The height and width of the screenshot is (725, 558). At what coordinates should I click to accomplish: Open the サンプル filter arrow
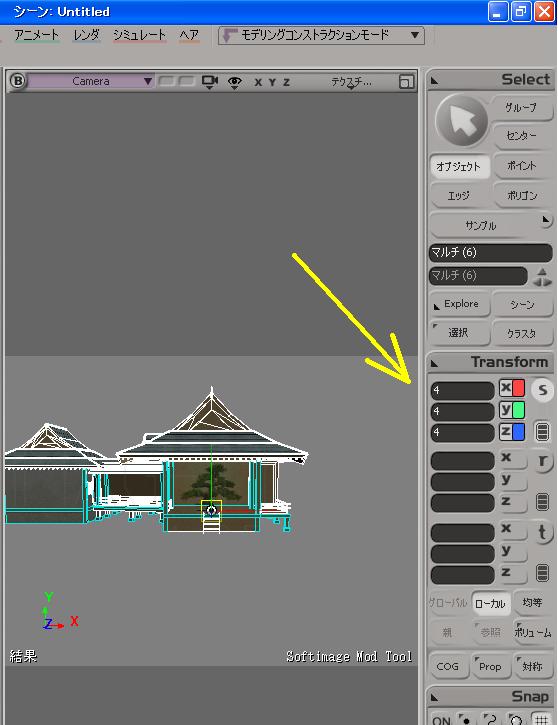(546, 220)
